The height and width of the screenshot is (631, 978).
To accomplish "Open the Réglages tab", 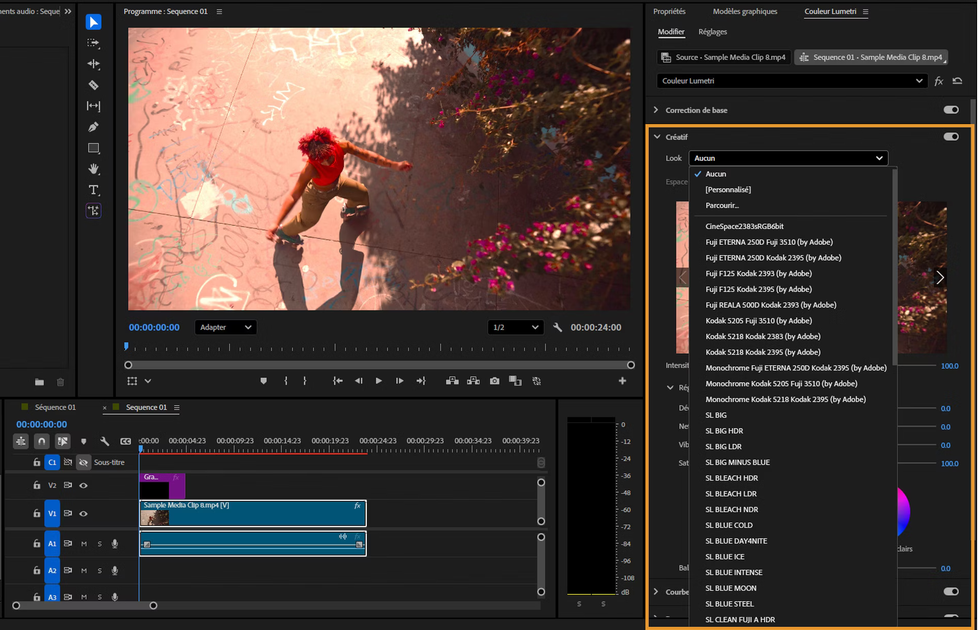I will pyautogui.click(x=712, y=32).
